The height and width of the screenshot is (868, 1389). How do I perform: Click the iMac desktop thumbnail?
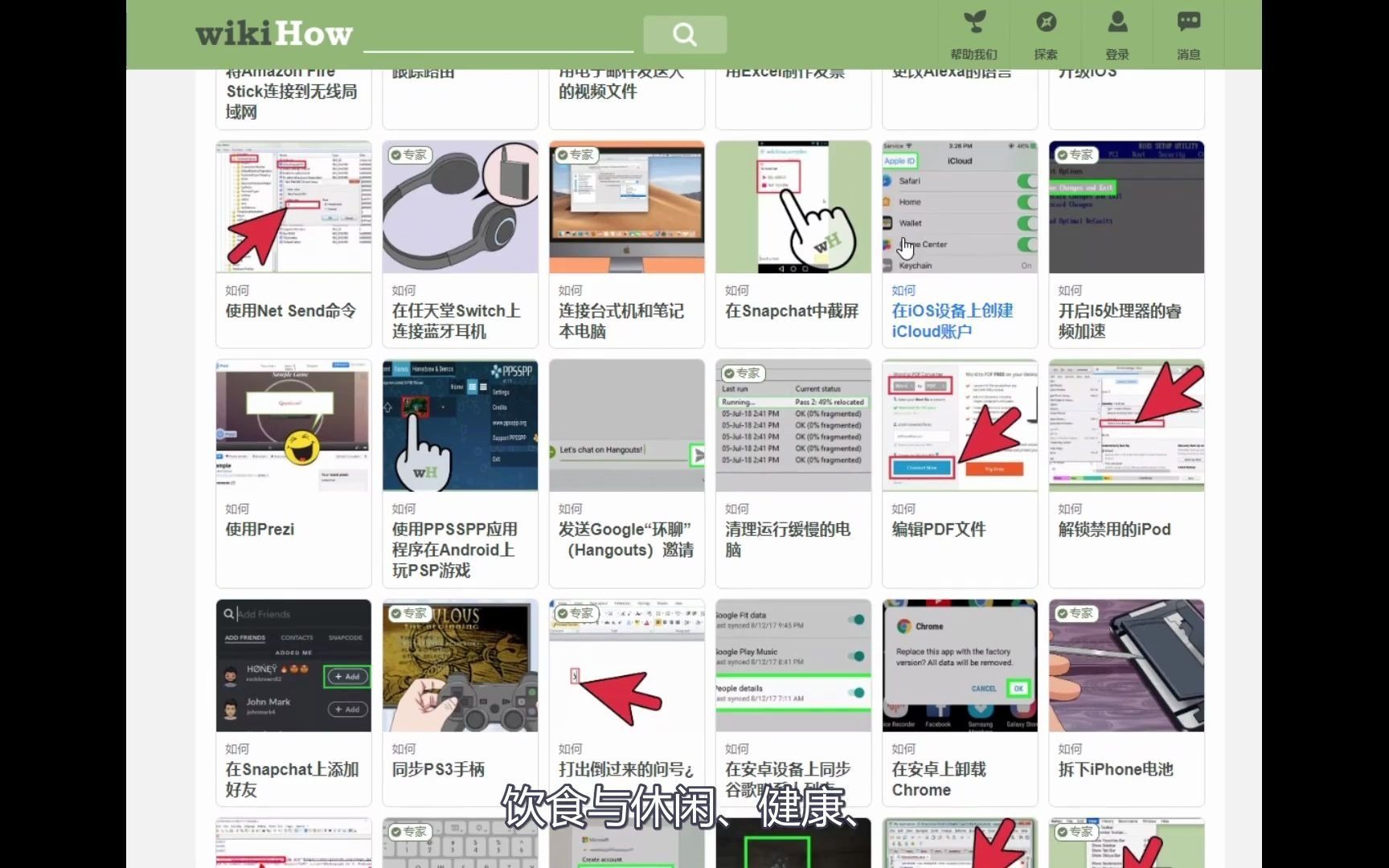[x=627, y=207]
